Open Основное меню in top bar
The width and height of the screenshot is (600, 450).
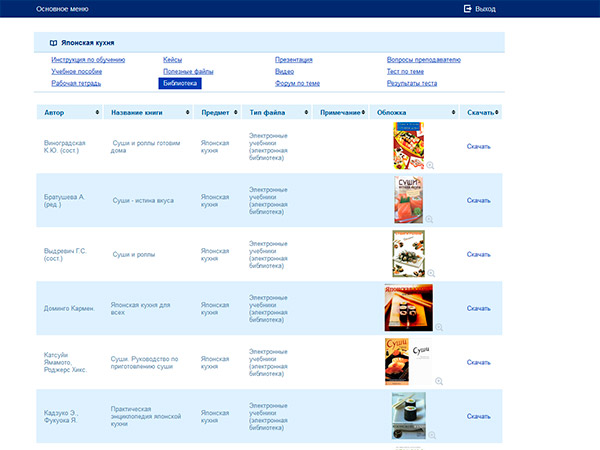pos(63,9)
